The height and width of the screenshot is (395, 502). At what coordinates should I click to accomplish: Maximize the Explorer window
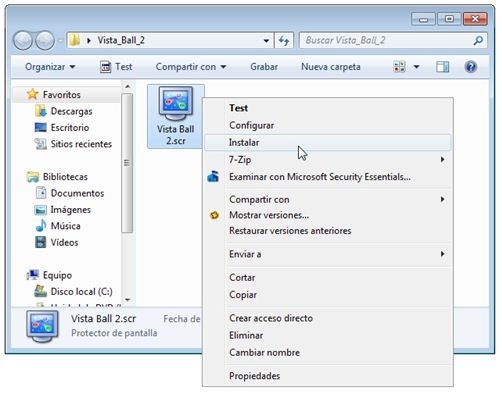(449, 19)
